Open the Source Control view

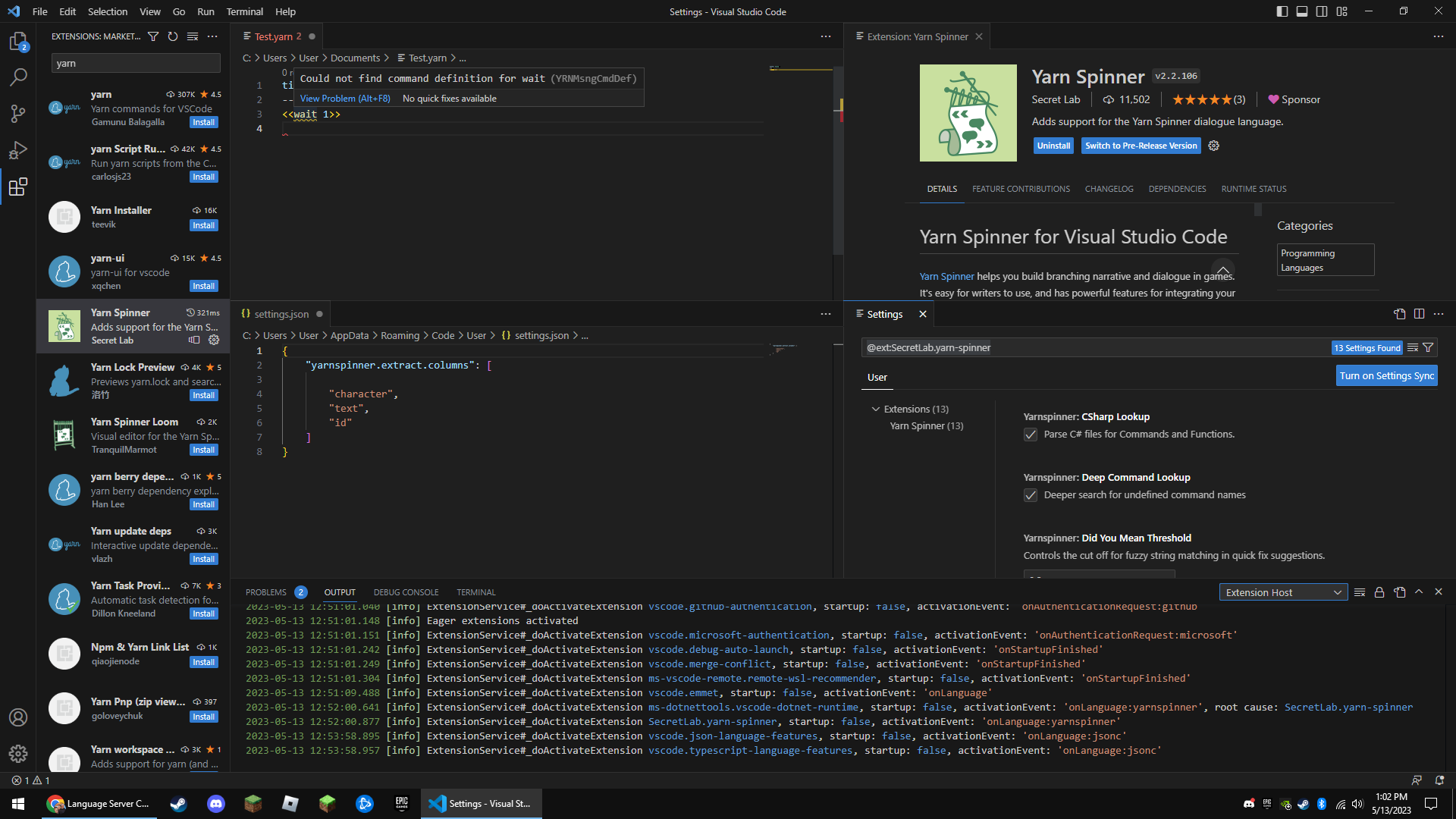tap(19, 113)
